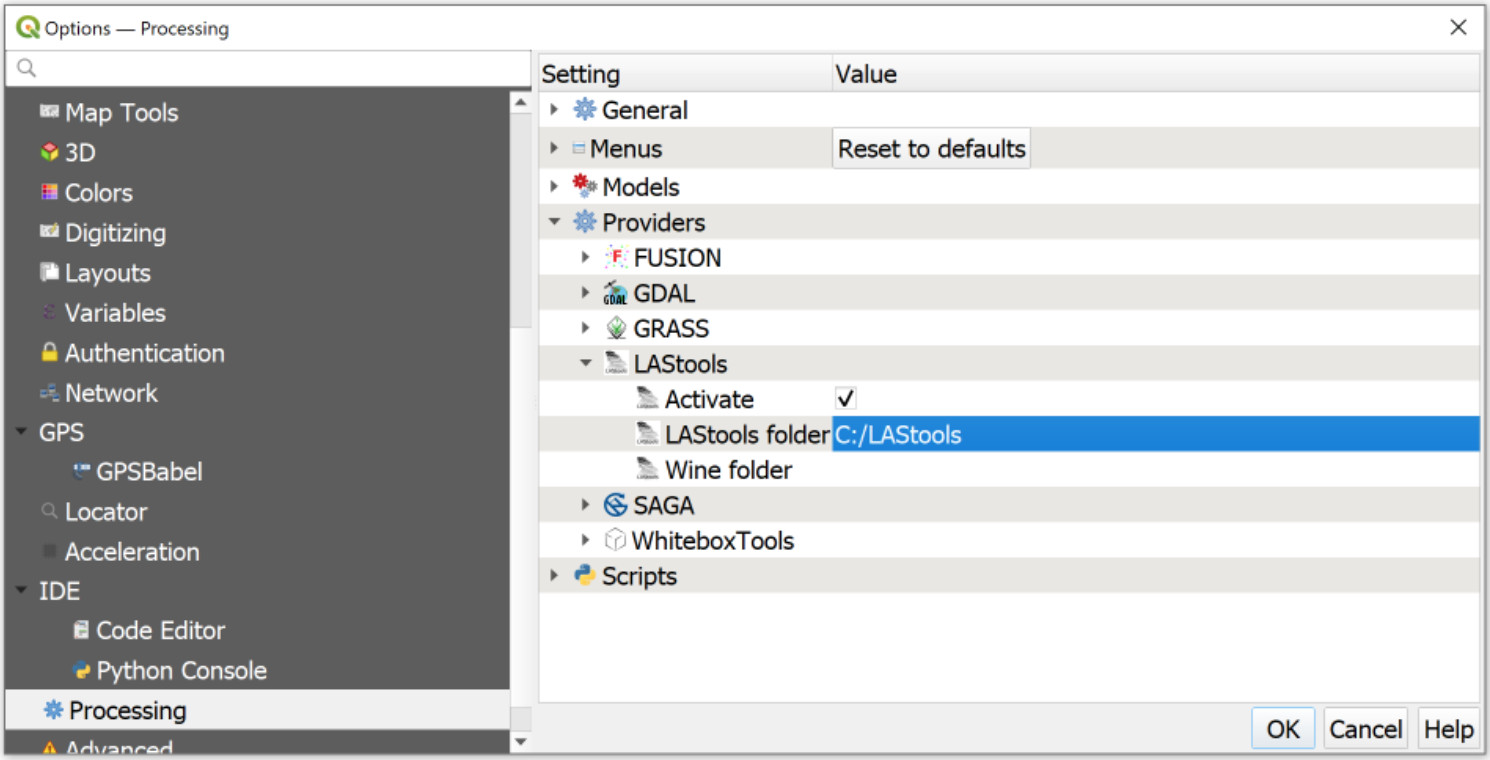Click the Colors palette icon
The height and width of the screenshot is (760, 1490).
click(x=49, y=192)
